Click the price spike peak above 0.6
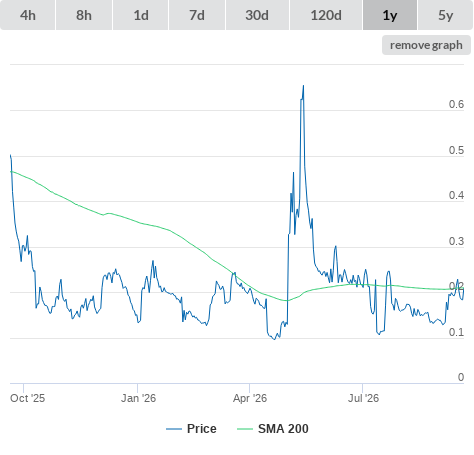Viewport: 474px width, 455px height. pos(303,86)
